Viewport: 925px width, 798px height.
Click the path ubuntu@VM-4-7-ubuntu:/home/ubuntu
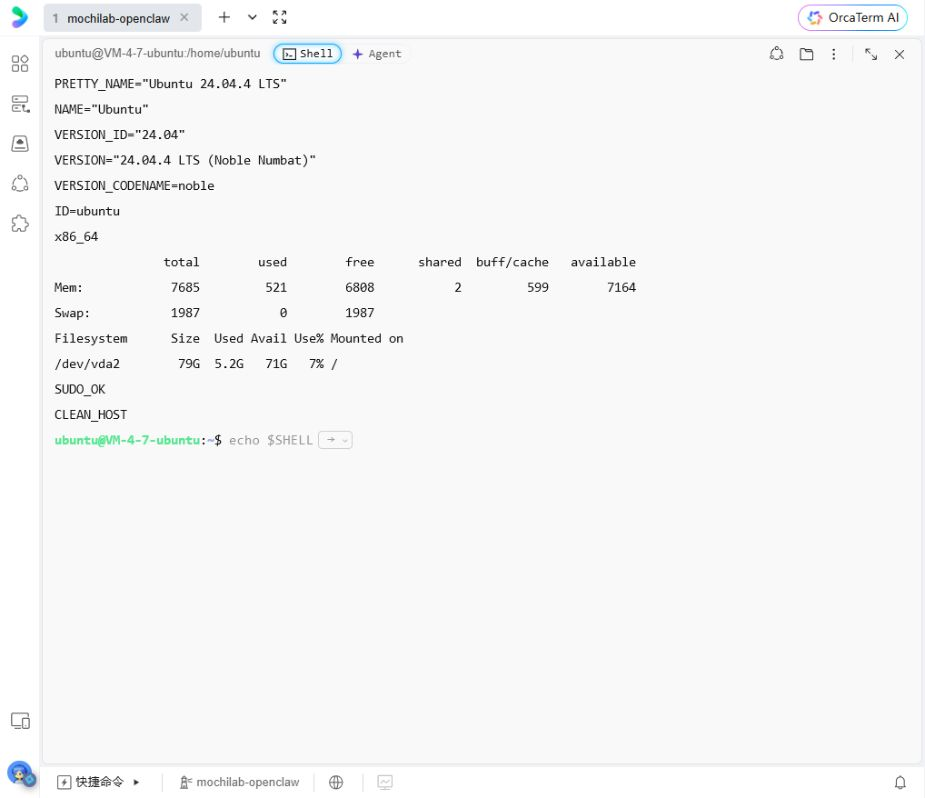pyautogui.click(x=157, y=53)
